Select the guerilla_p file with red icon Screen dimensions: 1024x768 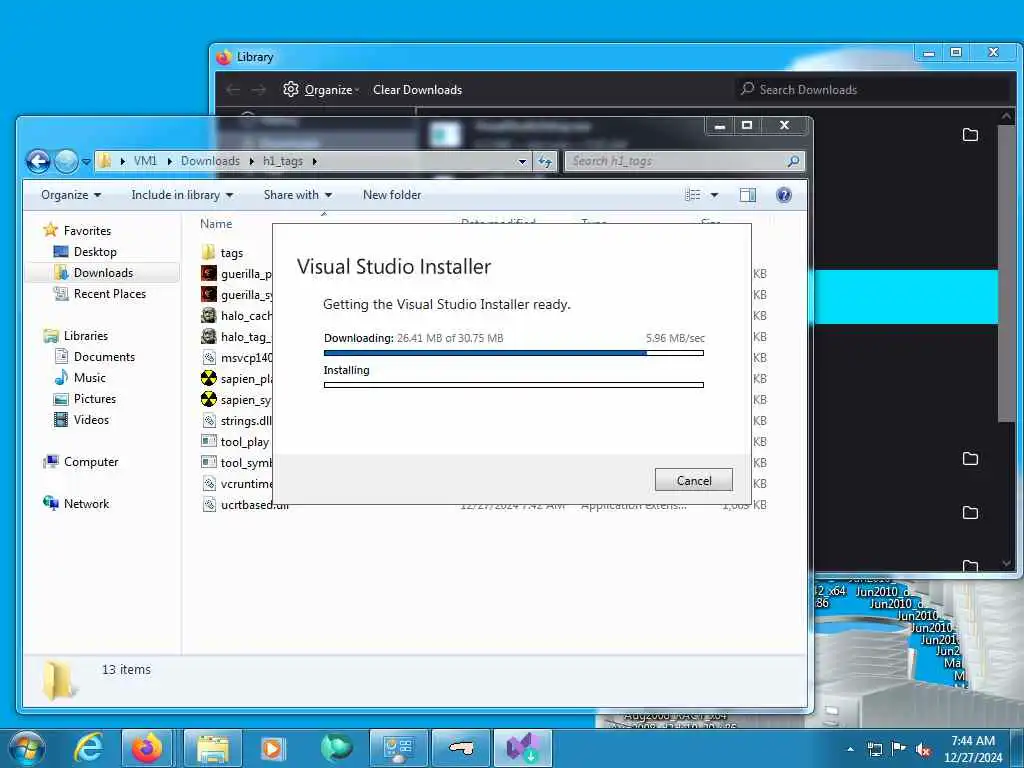coord(236,274)
